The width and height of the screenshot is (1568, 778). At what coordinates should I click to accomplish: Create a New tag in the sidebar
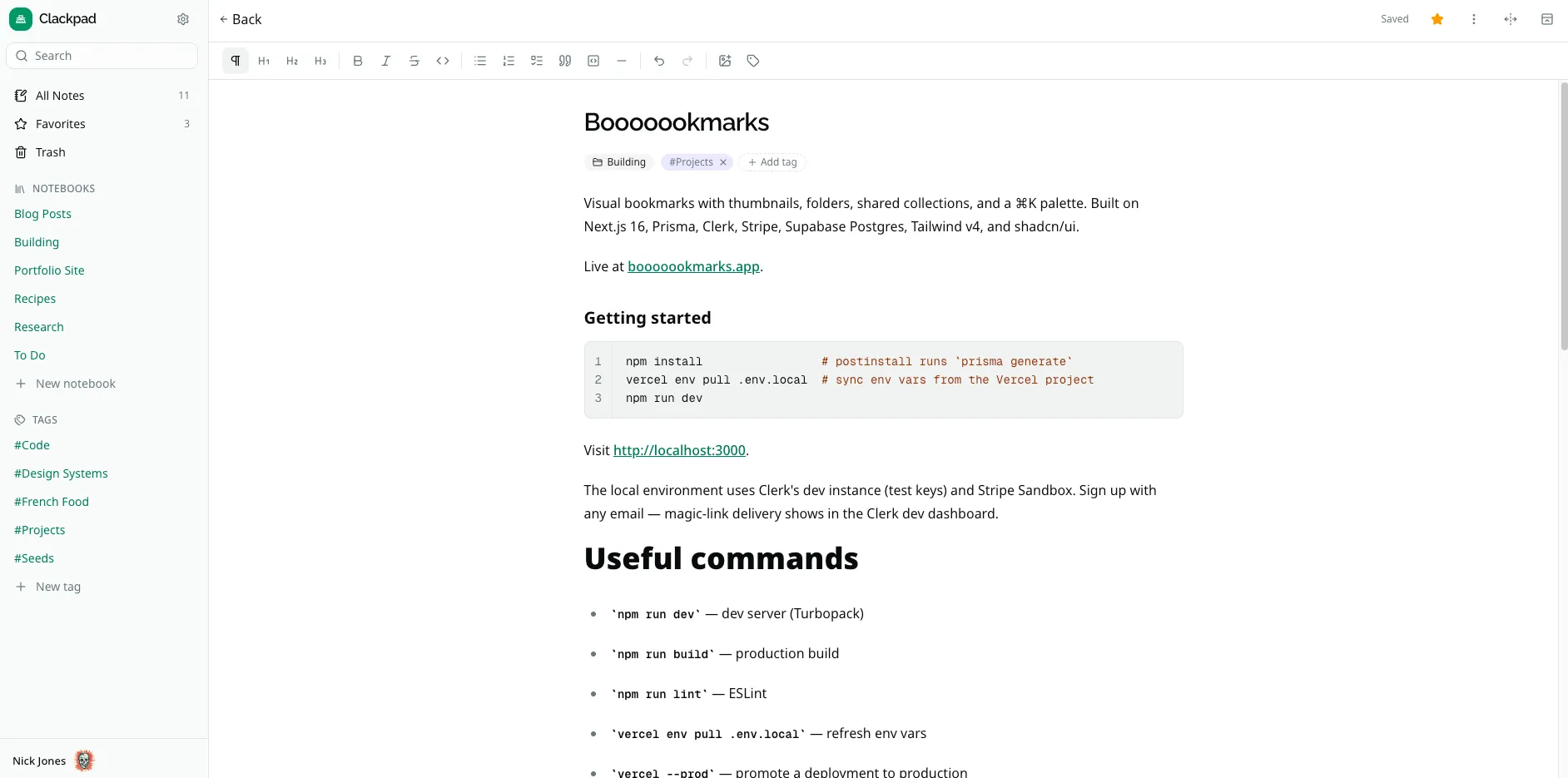[x=48, y=587]
